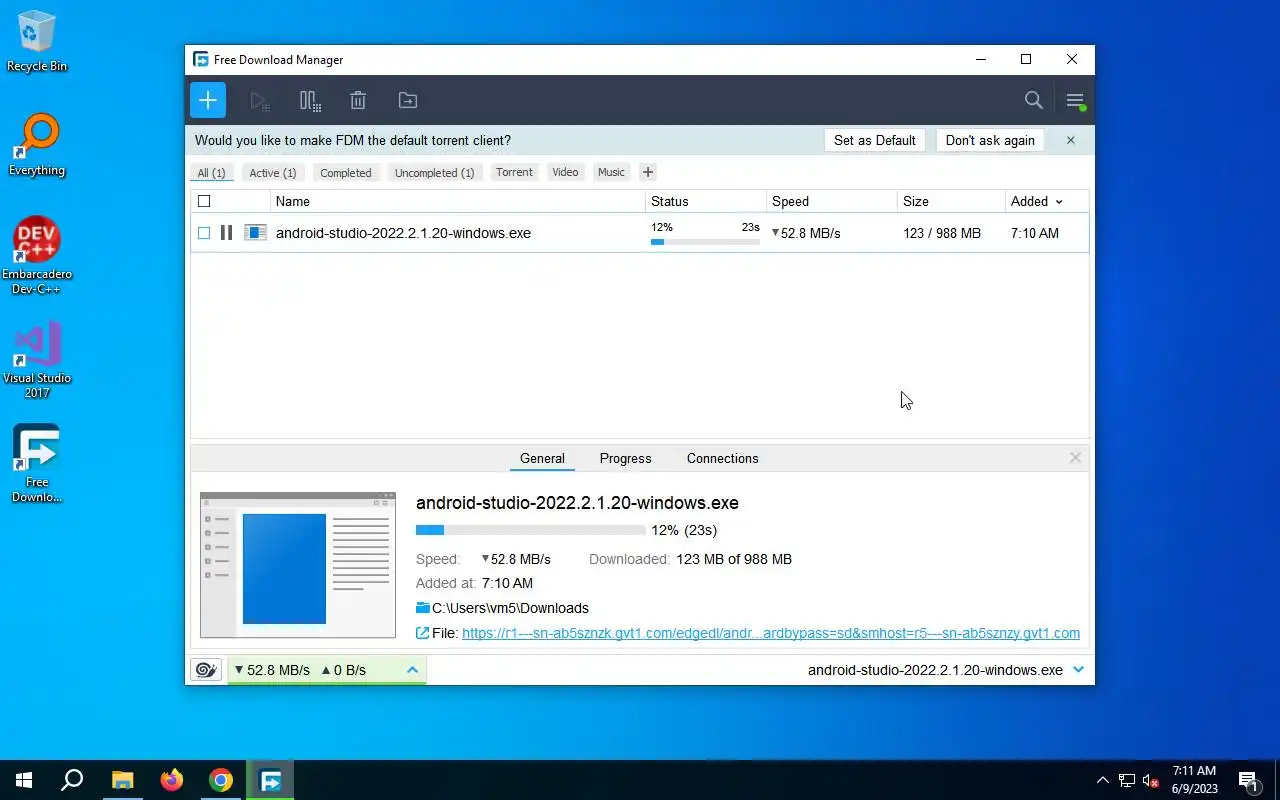Add a new download with plus button
This screenshot has height=800, width=1280.
(208, 100)
